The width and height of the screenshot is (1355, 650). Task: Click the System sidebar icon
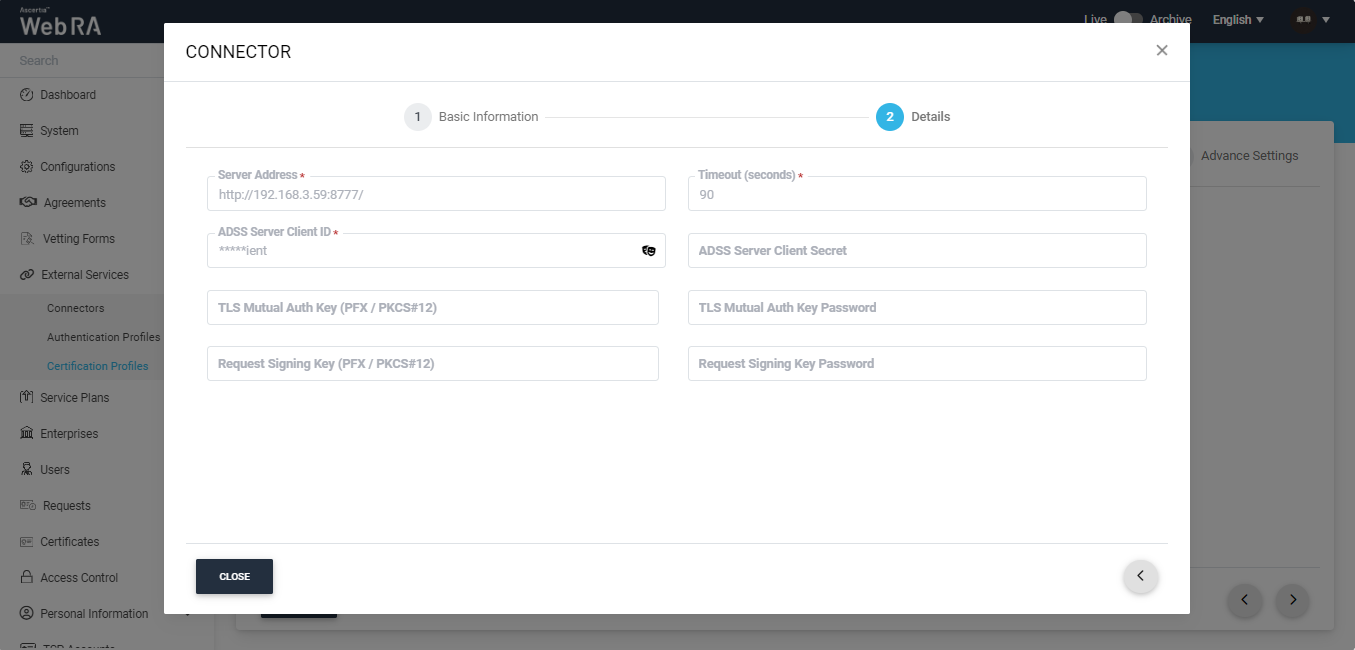pyautogui.click(x=27, y=131)
